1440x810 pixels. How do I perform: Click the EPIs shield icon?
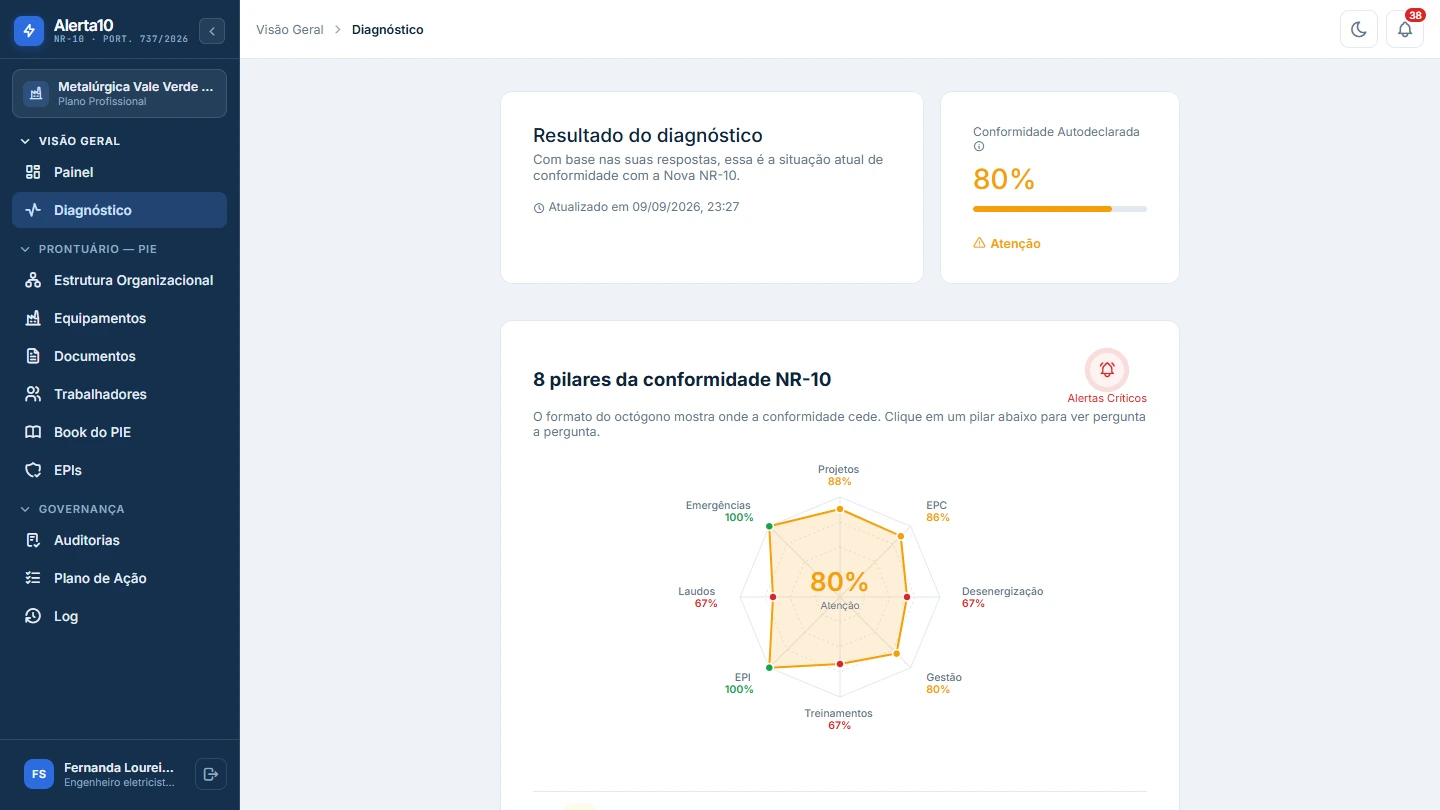click(33, 470)
